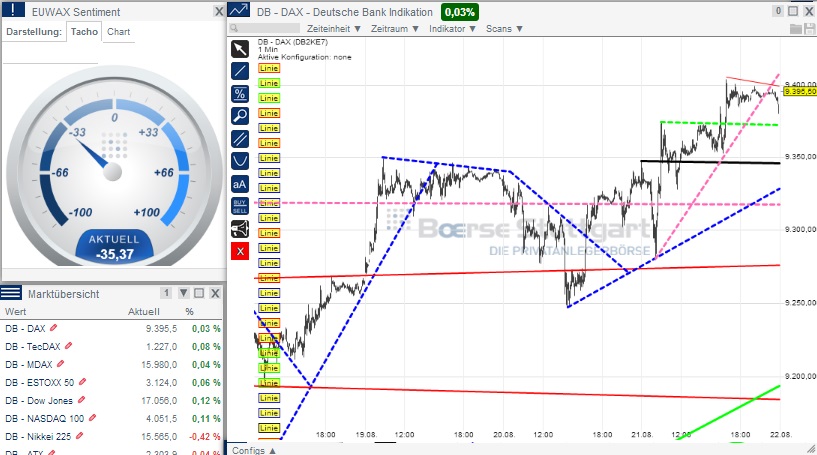
Task: Open the Zeiteinheit dropdown
Action: pyautogui.click(x=333, y=29)
